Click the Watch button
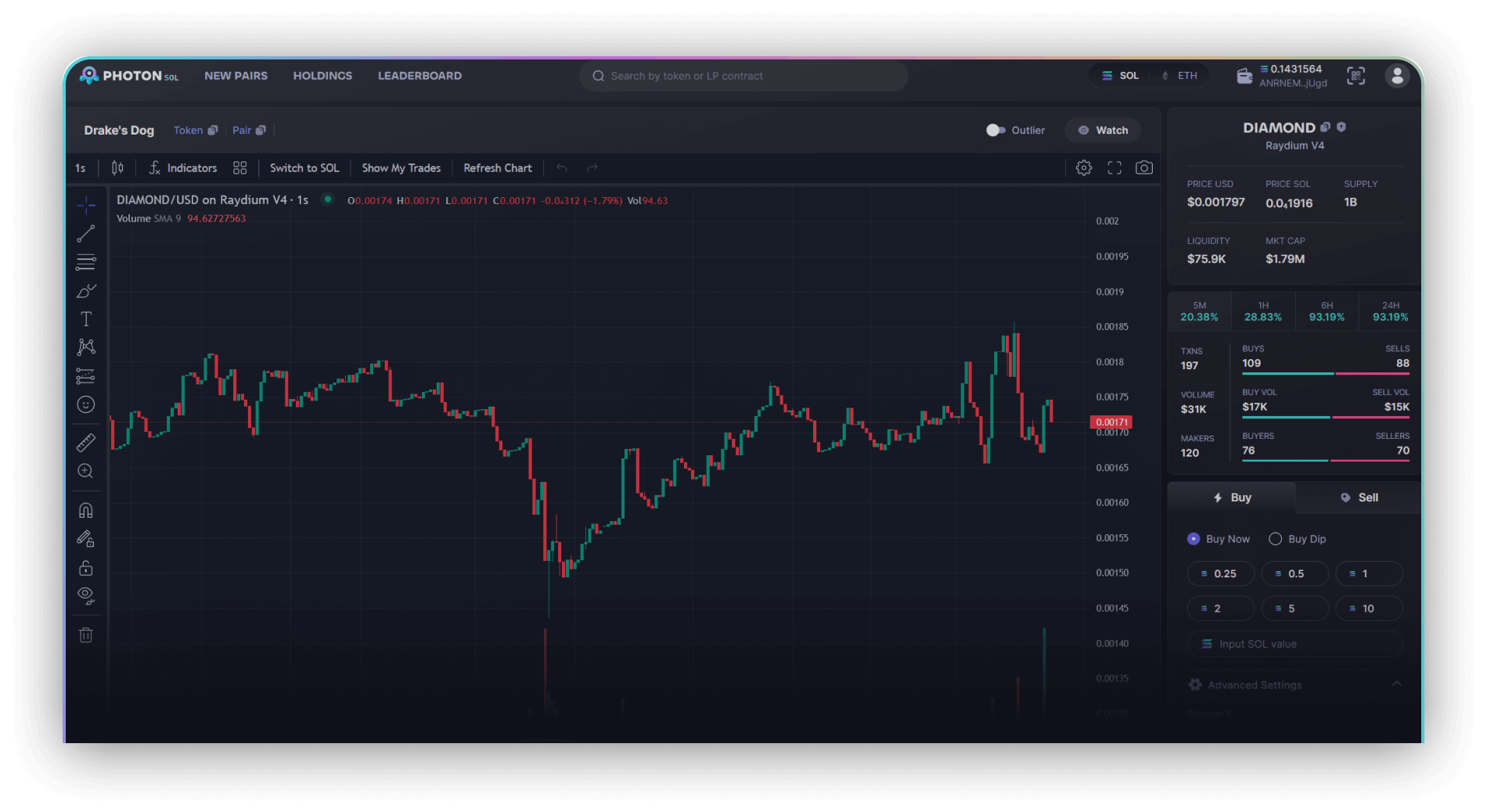1487x812 pixels. coord(1103,131)
